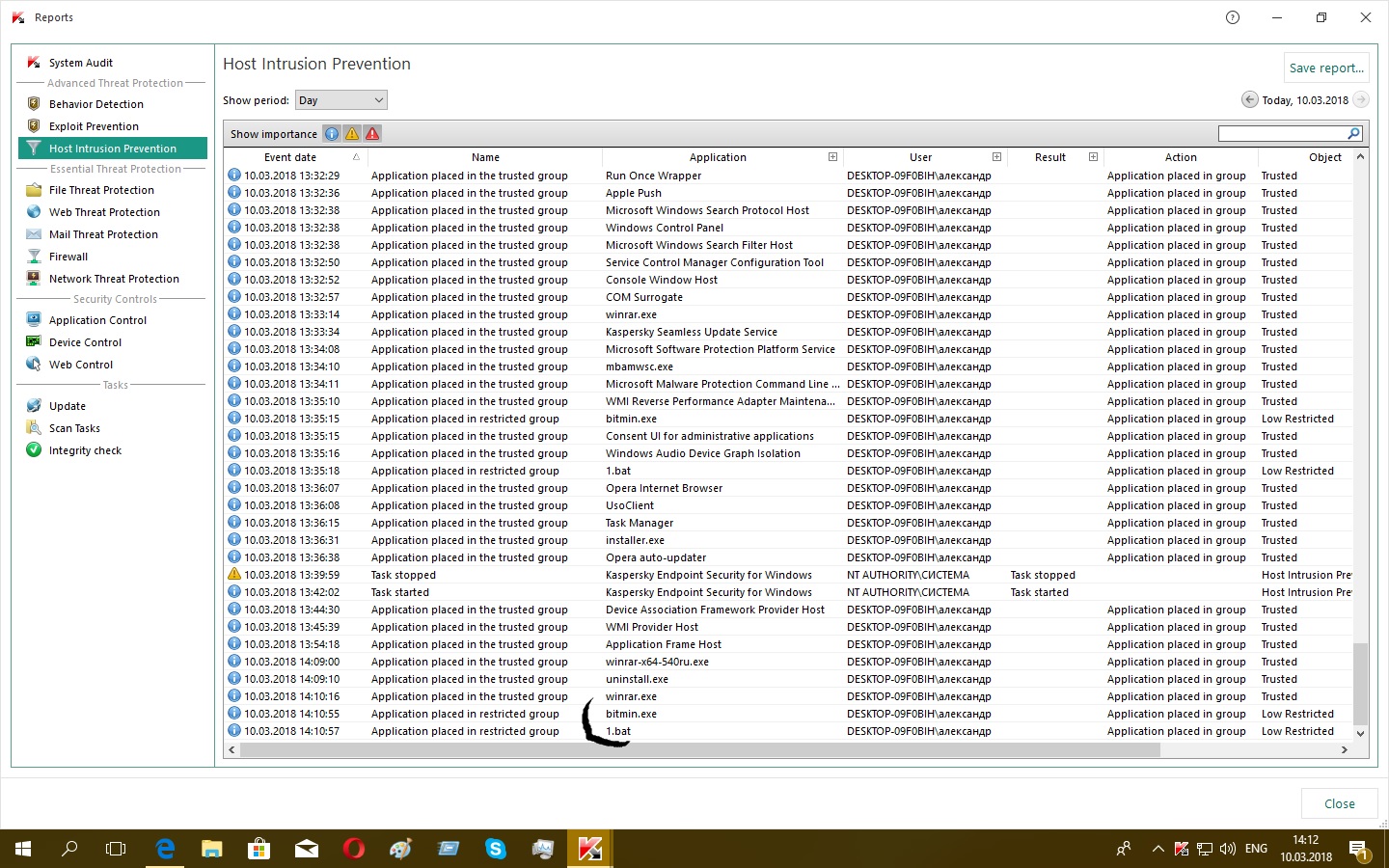Select the Opera Internet Browser row
The height and width of the screenshot is (868, 1389).
(x=789, y=488)
